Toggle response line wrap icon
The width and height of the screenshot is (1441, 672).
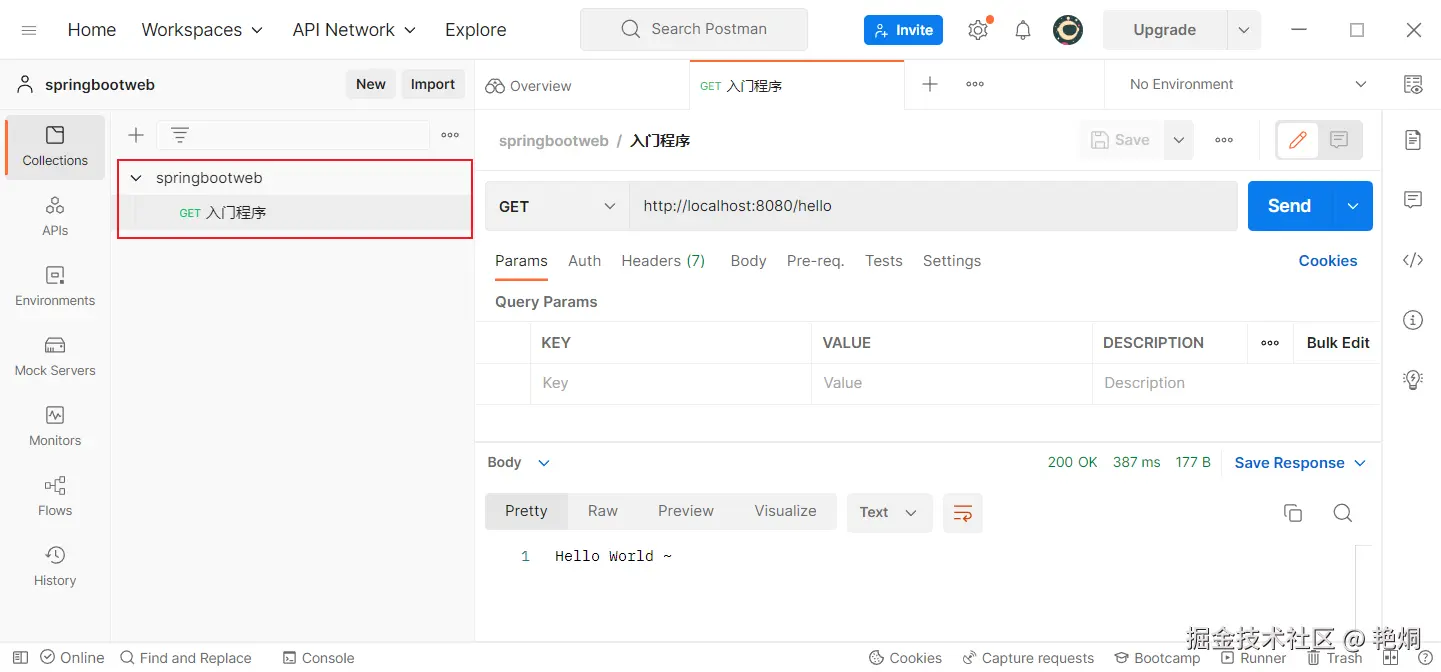[963, 513]
